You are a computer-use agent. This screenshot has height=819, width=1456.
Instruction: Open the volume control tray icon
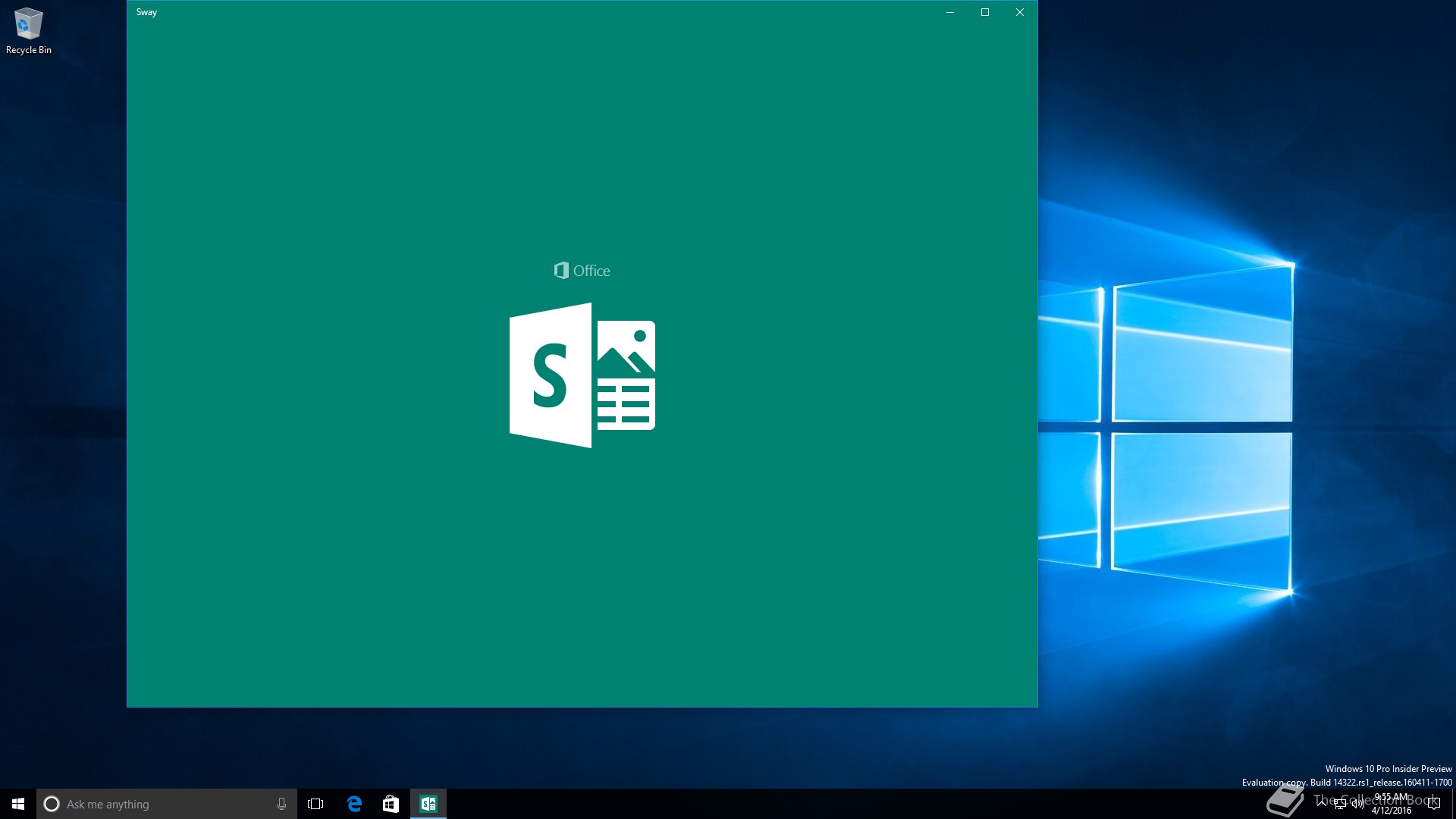click(1358, 804)
